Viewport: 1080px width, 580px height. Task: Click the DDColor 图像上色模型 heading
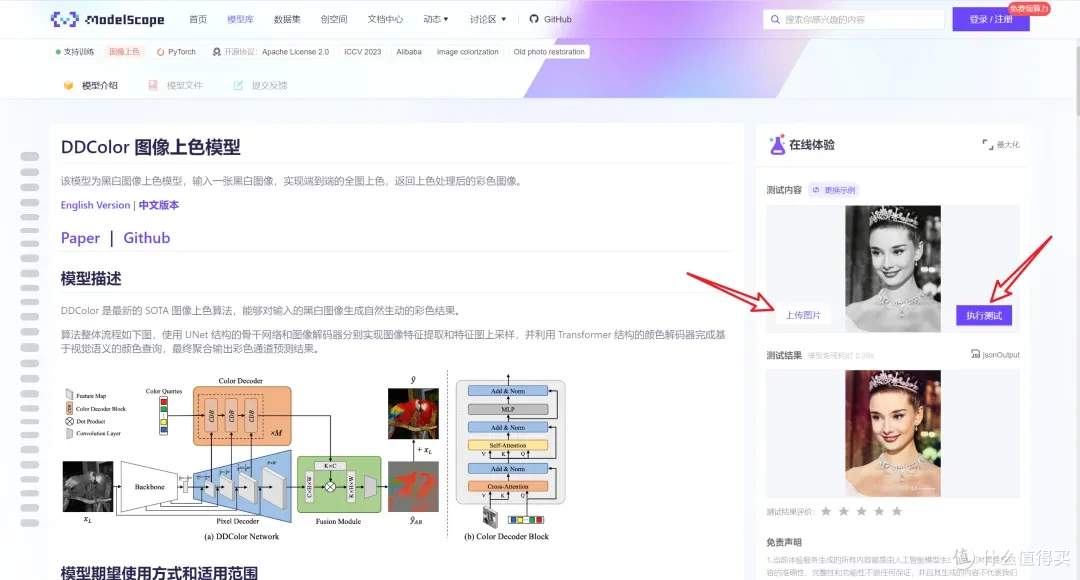tap(151, 147)
